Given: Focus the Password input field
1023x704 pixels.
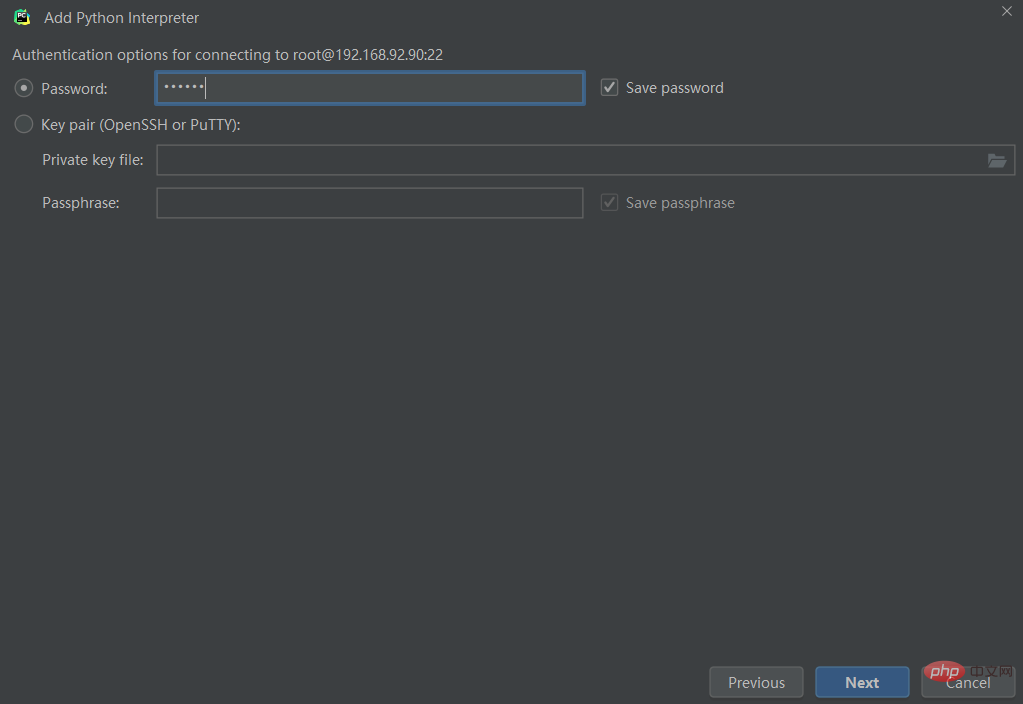Looking at the screenshot, I should pyautogui.click(x=370, y=88).
